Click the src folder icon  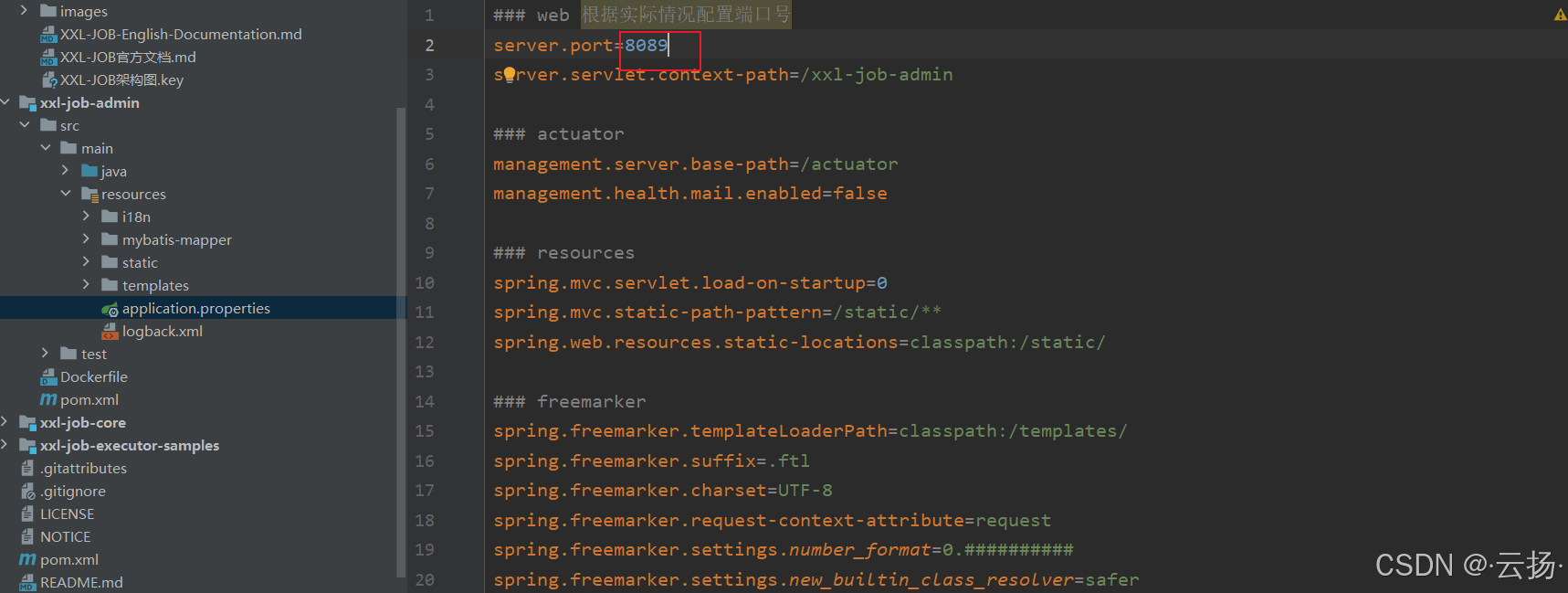[x=48, y=125]
